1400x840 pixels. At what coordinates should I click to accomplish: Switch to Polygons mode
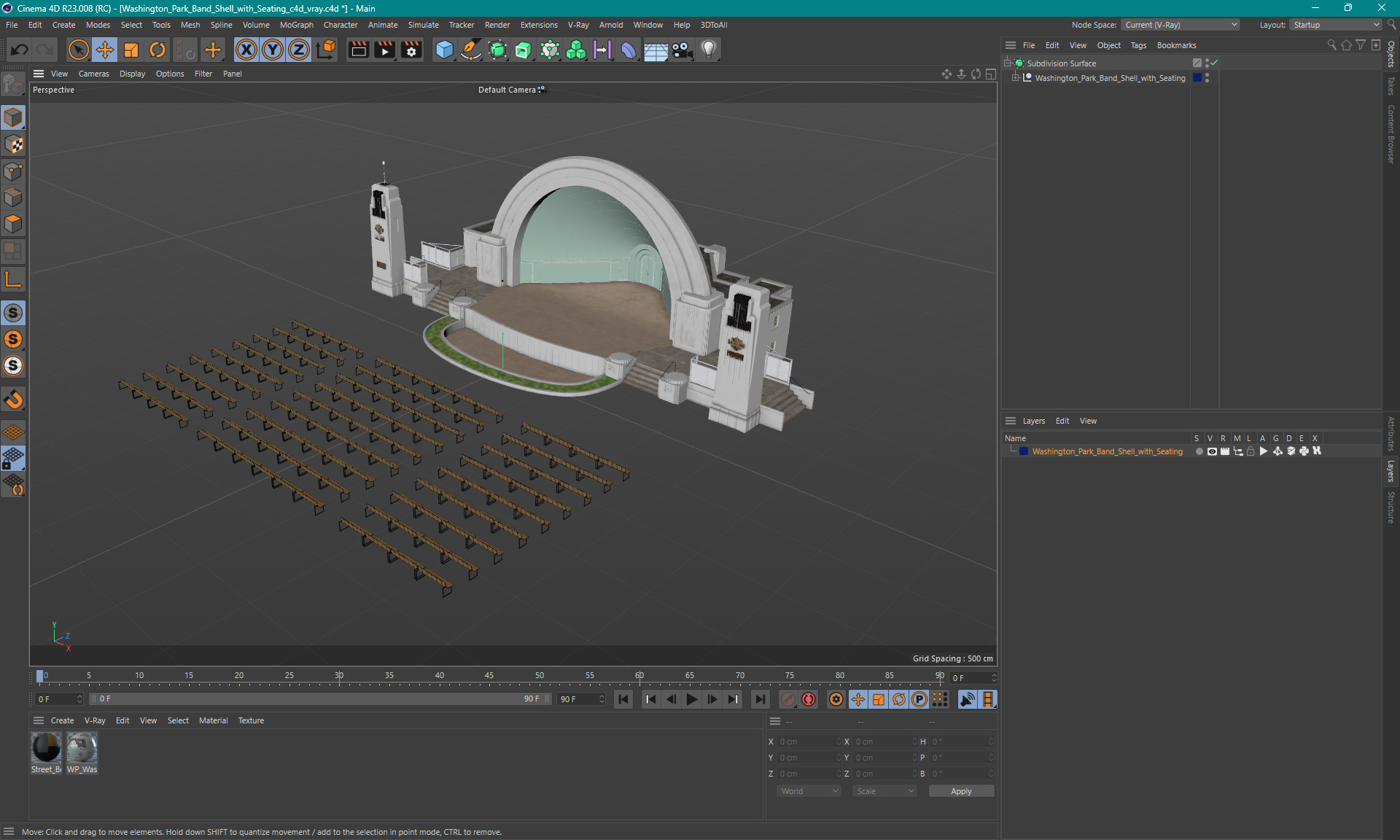[13, 224]
